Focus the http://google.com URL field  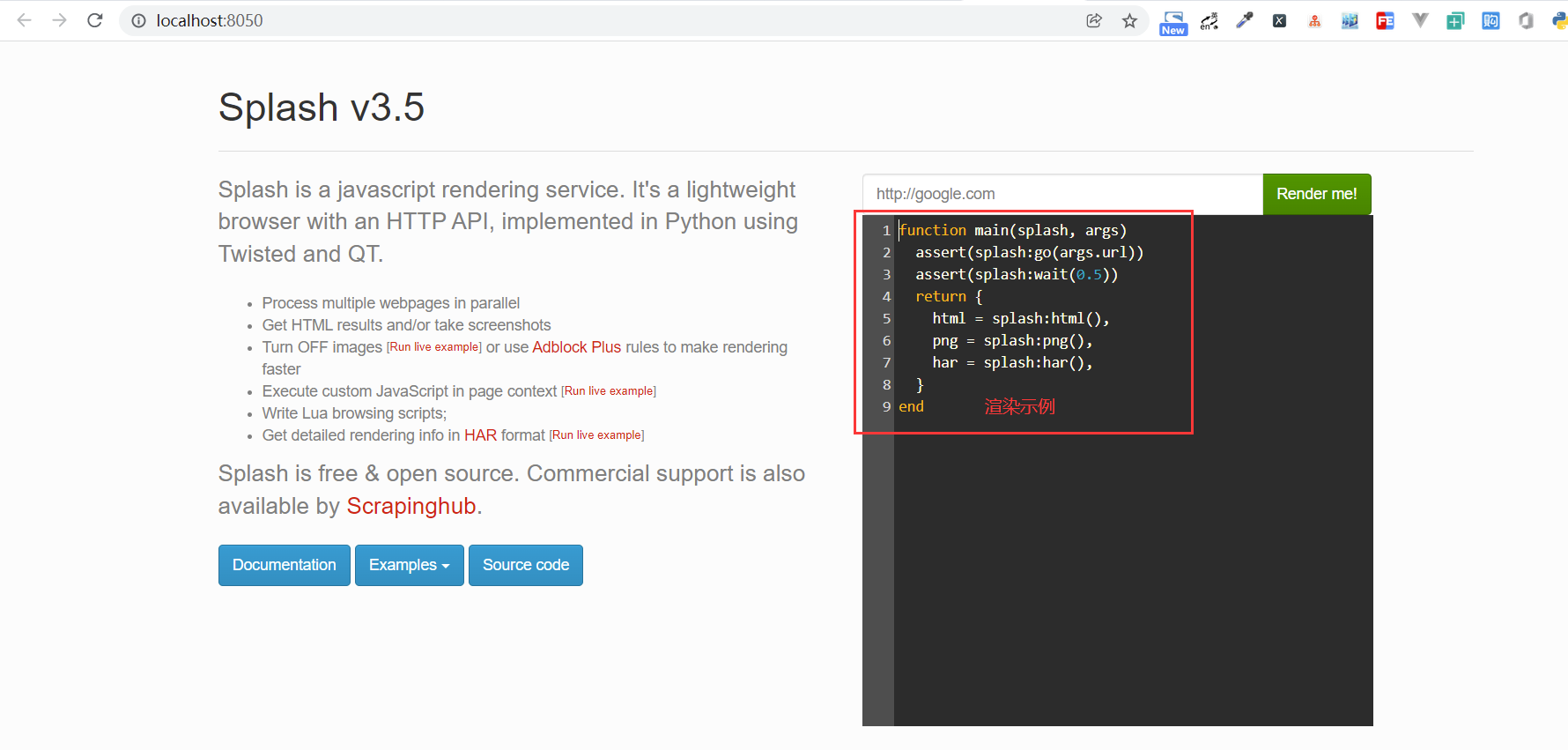point(1062,194)
